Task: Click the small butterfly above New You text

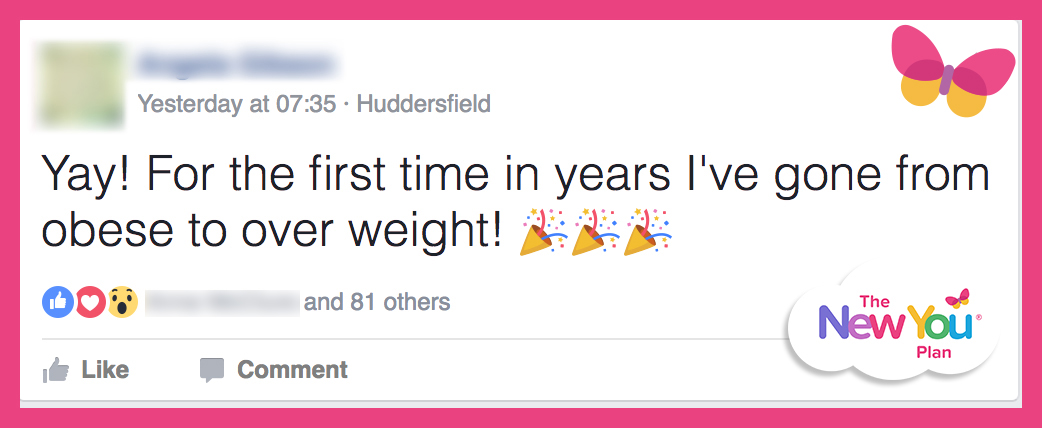Action: coord(958,298)
